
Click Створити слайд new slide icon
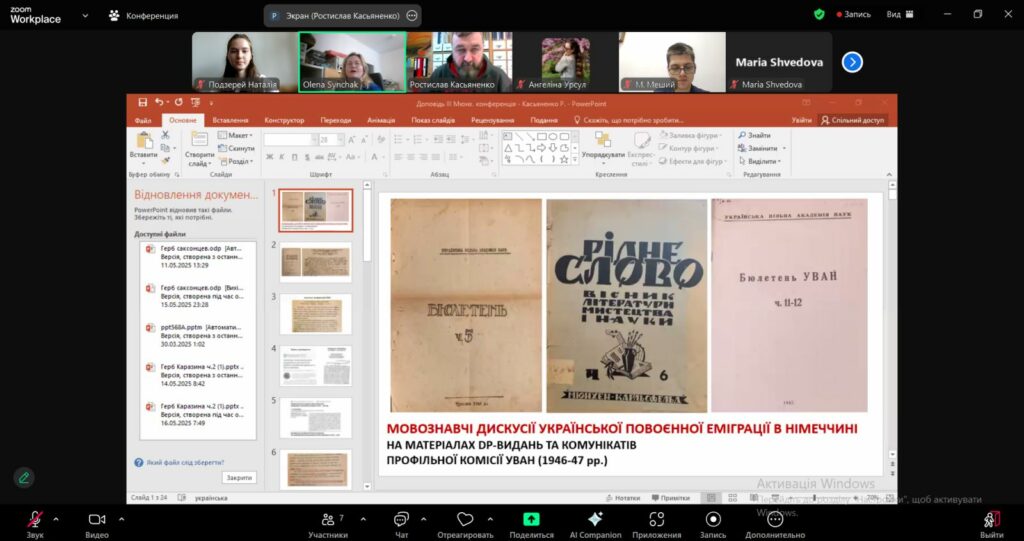pos(199,139)
